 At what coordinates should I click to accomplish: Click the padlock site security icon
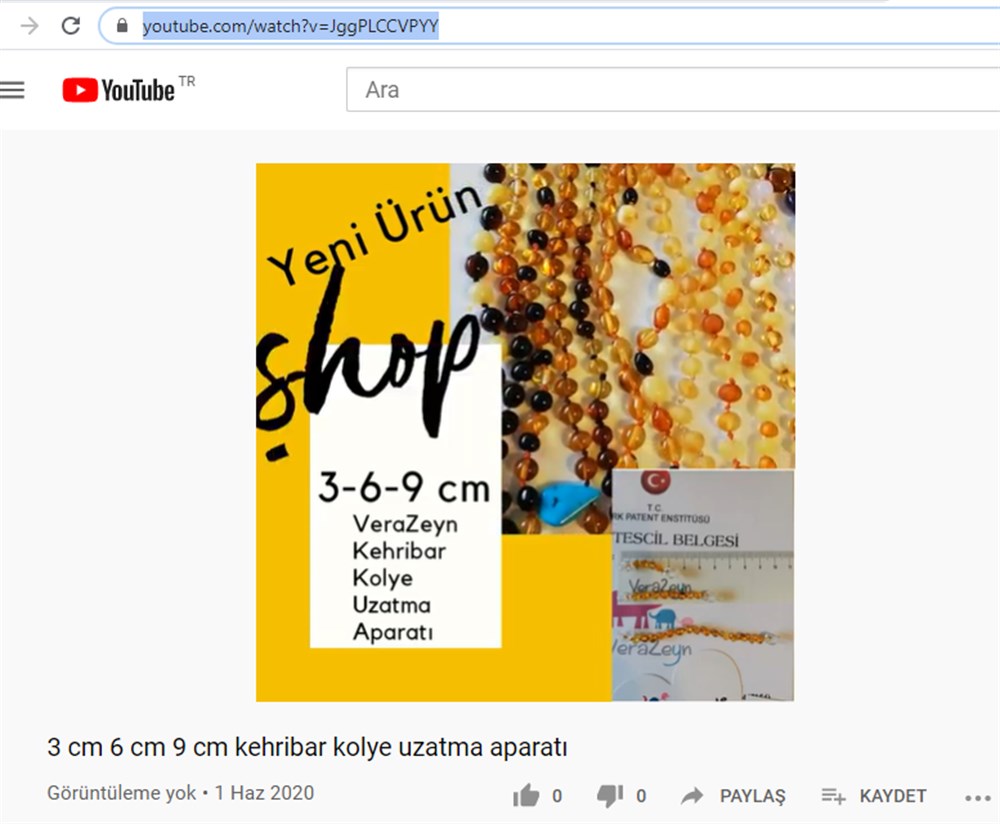(122, 26)
